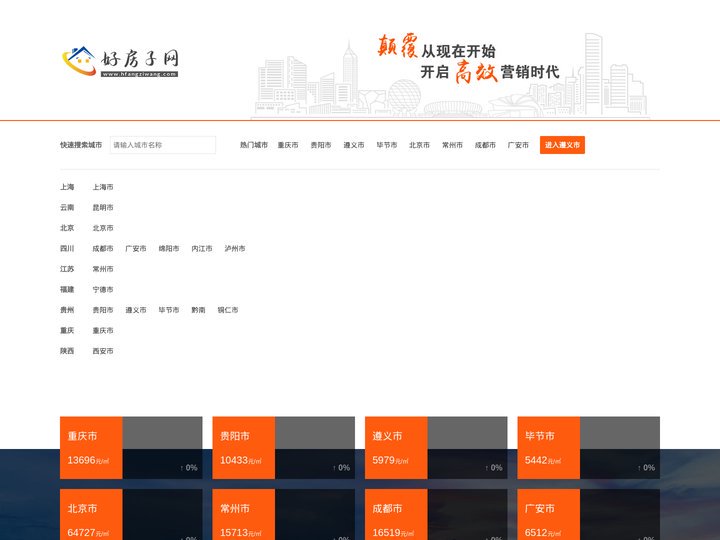Focus the 请输入城市名称 search field
Image resolution: width=720 pixels, height=540 pixels.
pos(163,145)
